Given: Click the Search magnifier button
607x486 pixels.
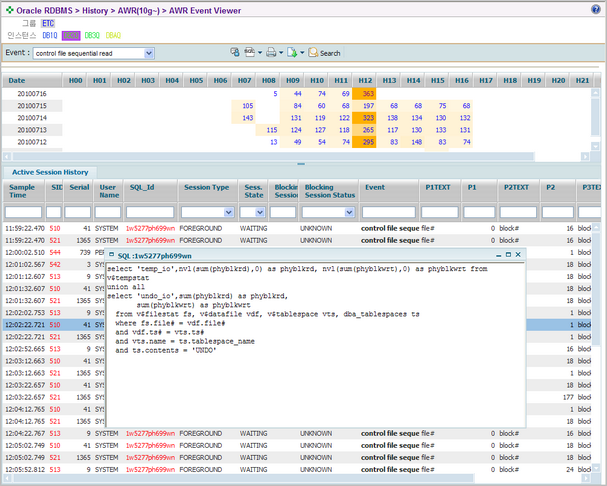Looking at the screenshot, I should (324, 53).
